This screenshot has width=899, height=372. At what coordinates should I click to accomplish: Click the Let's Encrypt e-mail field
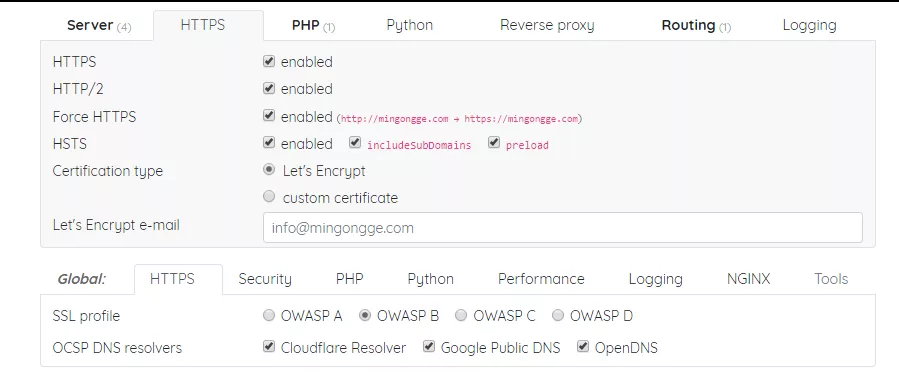[562, 228]
